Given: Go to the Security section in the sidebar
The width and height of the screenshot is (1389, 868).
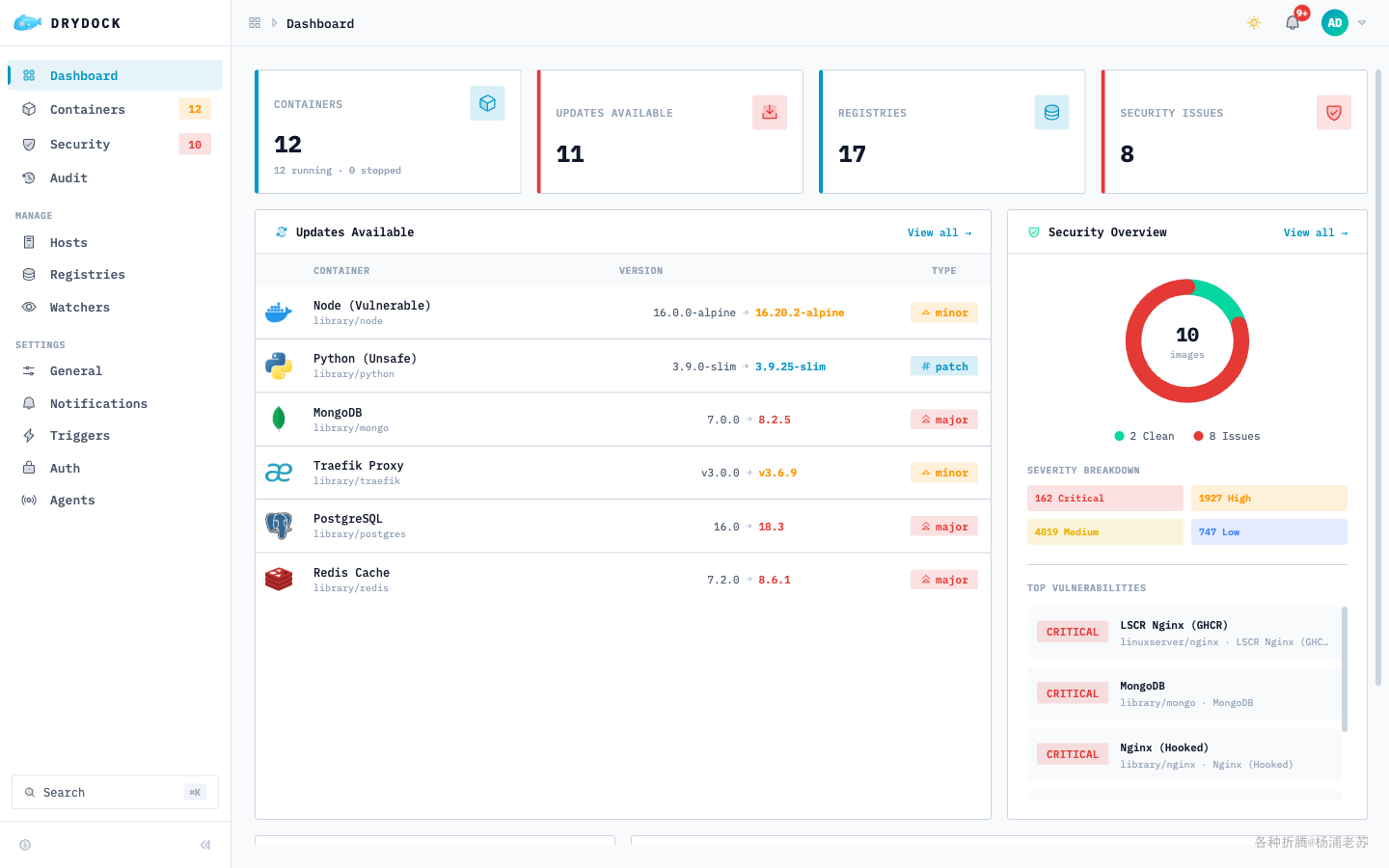Looking at the screenshot, I should pyautogui.click(x=116, y=144).
